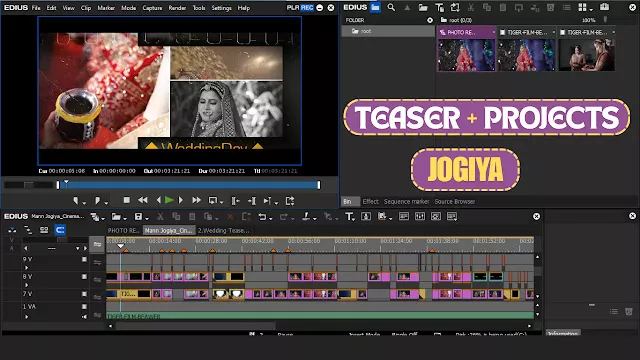
Task: Open the bin Tools briefcase icon
Action: pos(604,7)
